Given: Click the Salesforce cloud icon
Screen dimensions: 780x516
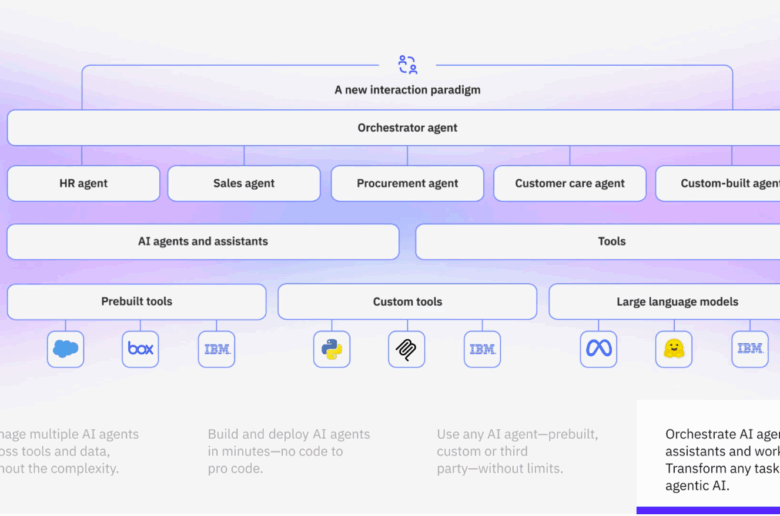Looking at the screenshot, I should 65,349.
